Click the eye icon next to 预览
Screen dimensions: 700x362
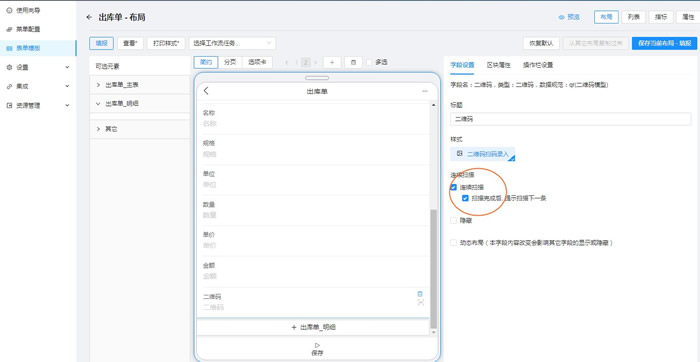562,17
